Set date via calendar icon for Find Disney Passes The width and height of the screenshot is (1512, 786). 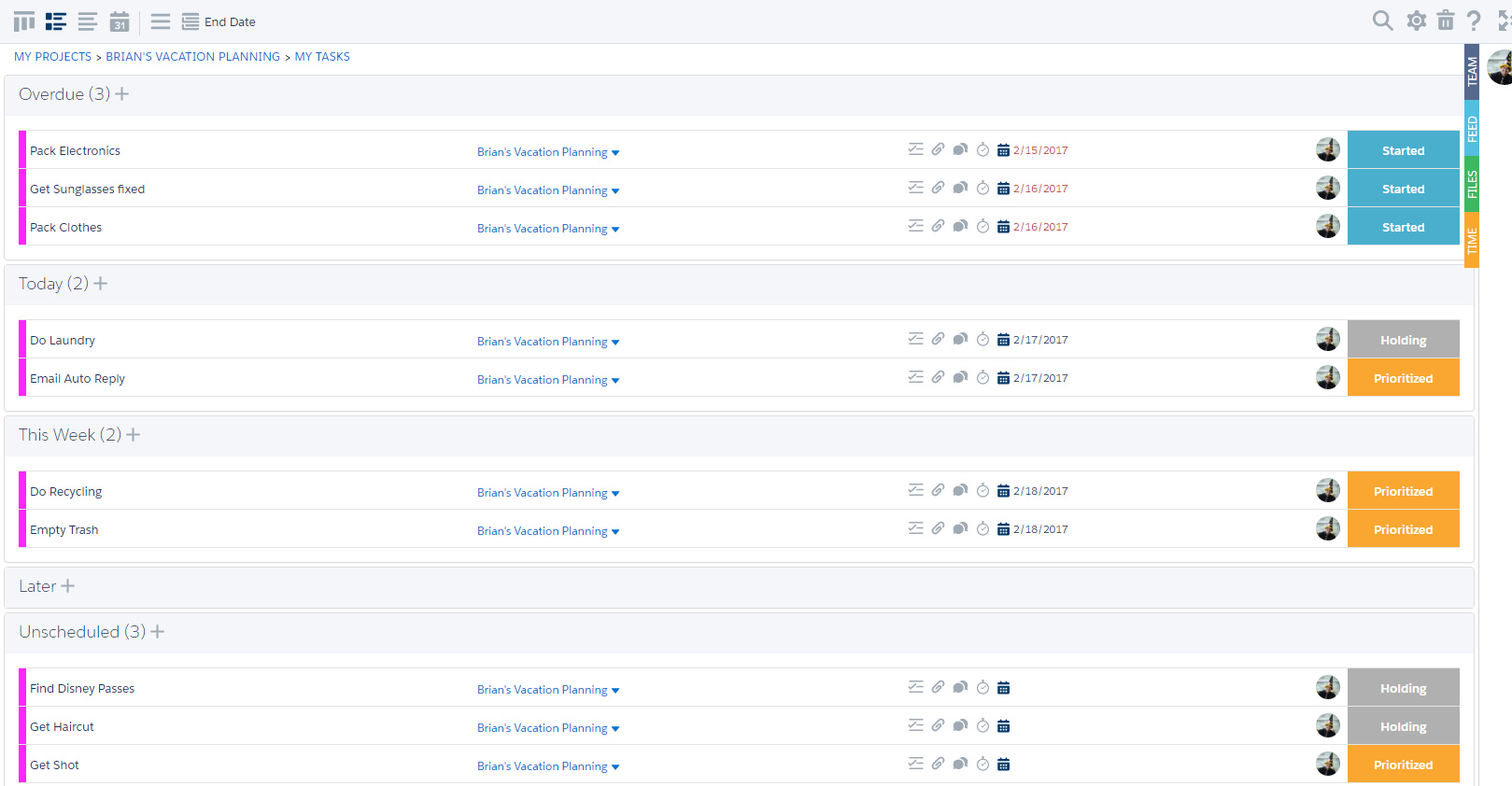[1003, 688]
